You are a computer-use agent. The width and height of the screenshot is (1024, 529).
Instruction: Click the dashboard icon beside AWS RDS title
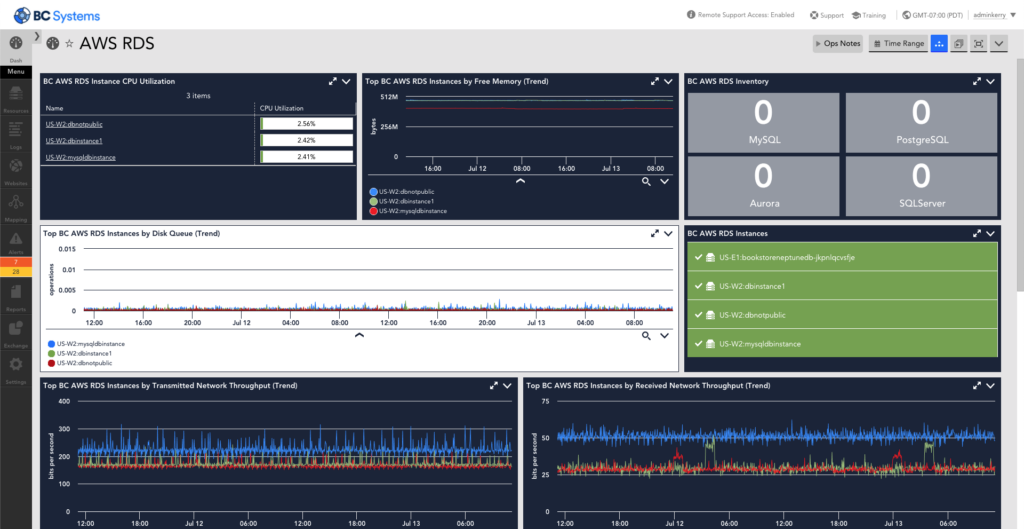[x=54, y=43]
